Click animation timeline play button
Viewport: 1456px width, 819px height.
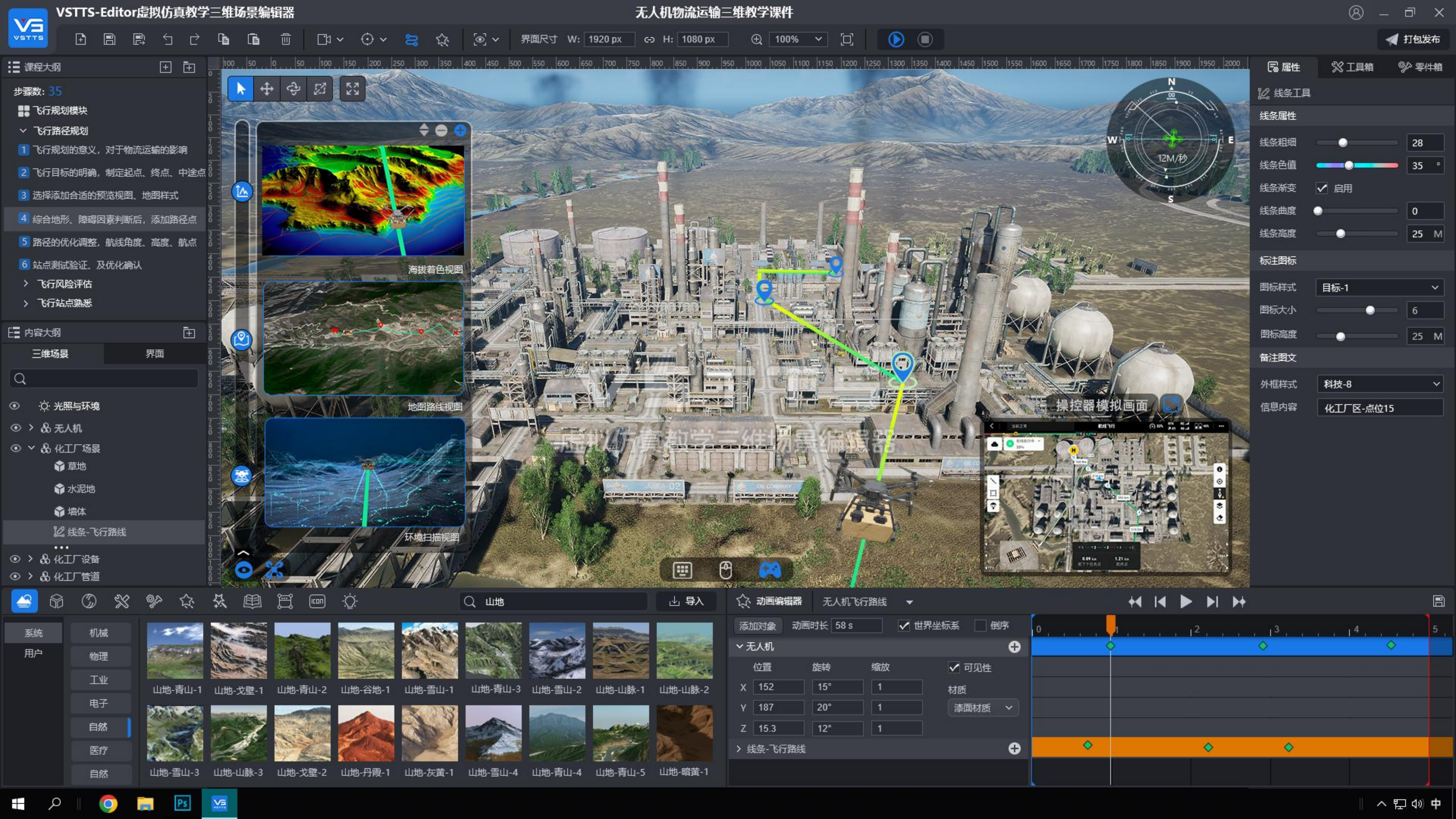point(1186,601)
